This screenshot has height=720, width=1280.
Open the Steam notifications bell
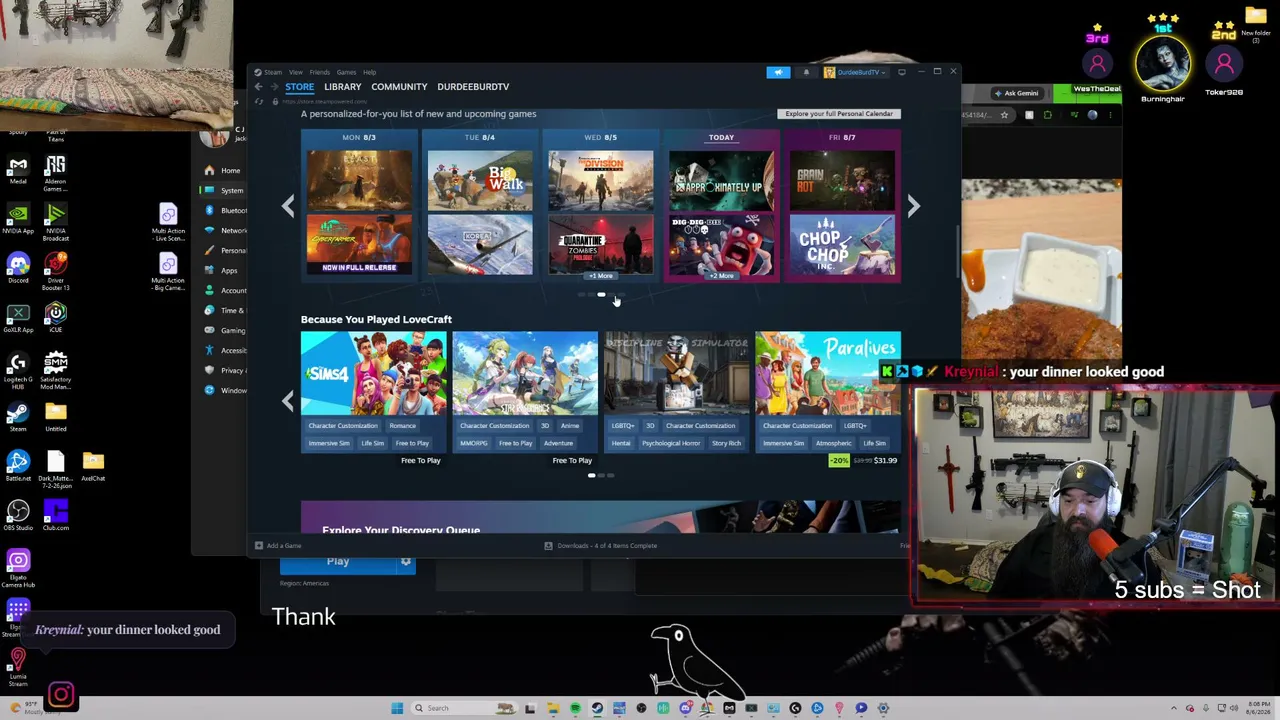(x=806, y=72)
